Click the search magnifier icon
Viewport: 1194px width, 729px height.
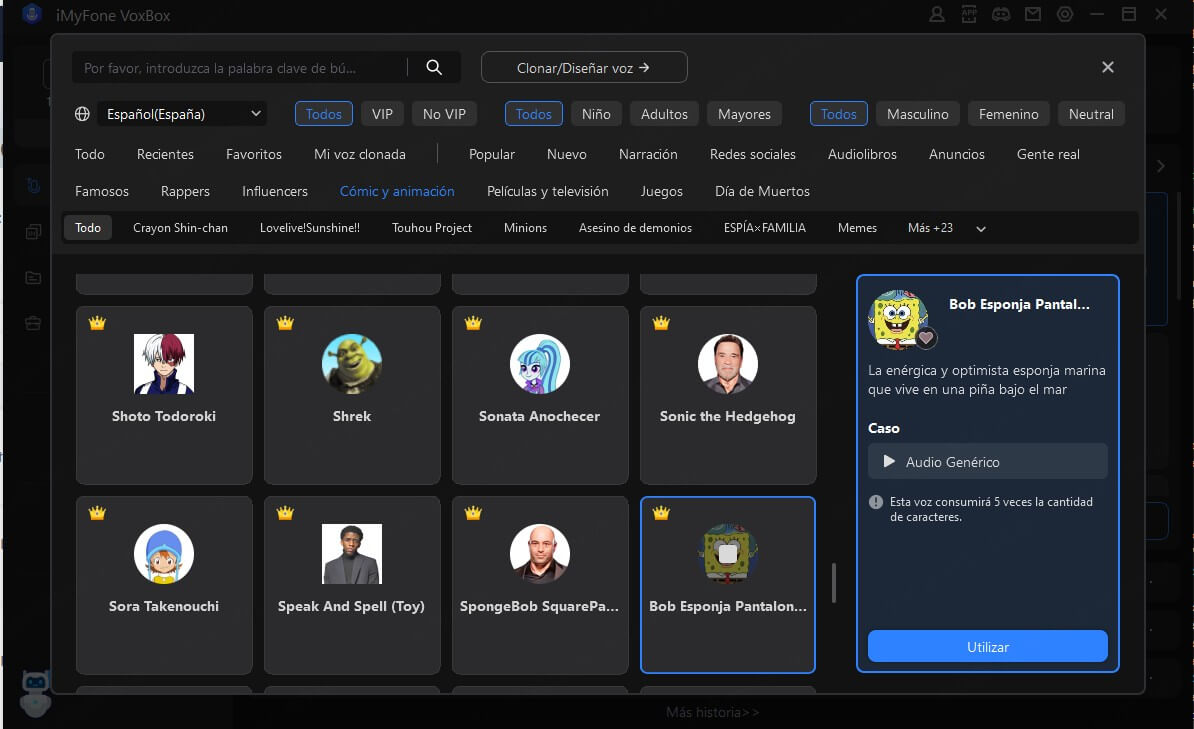click(434, 67)
